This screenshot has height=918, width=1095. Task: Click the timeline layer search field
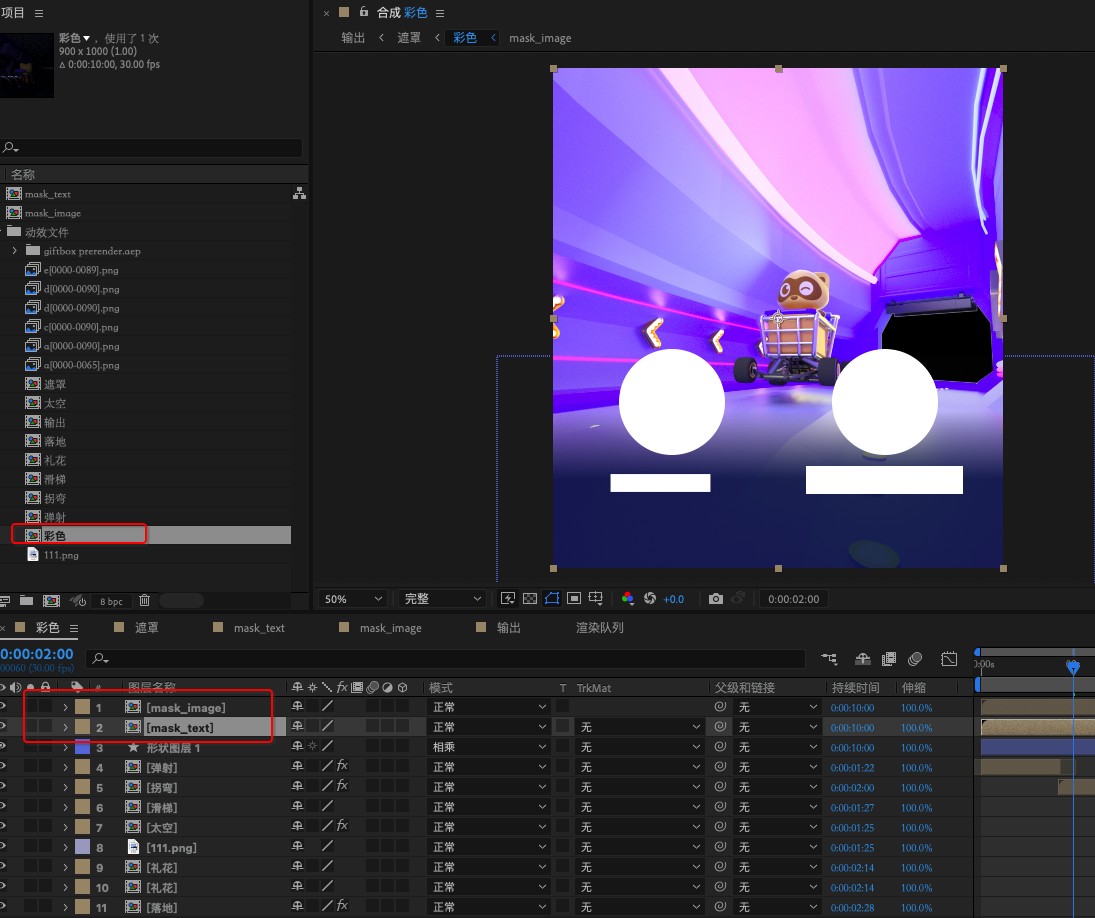pyautogui.click(x=445, y=659)
